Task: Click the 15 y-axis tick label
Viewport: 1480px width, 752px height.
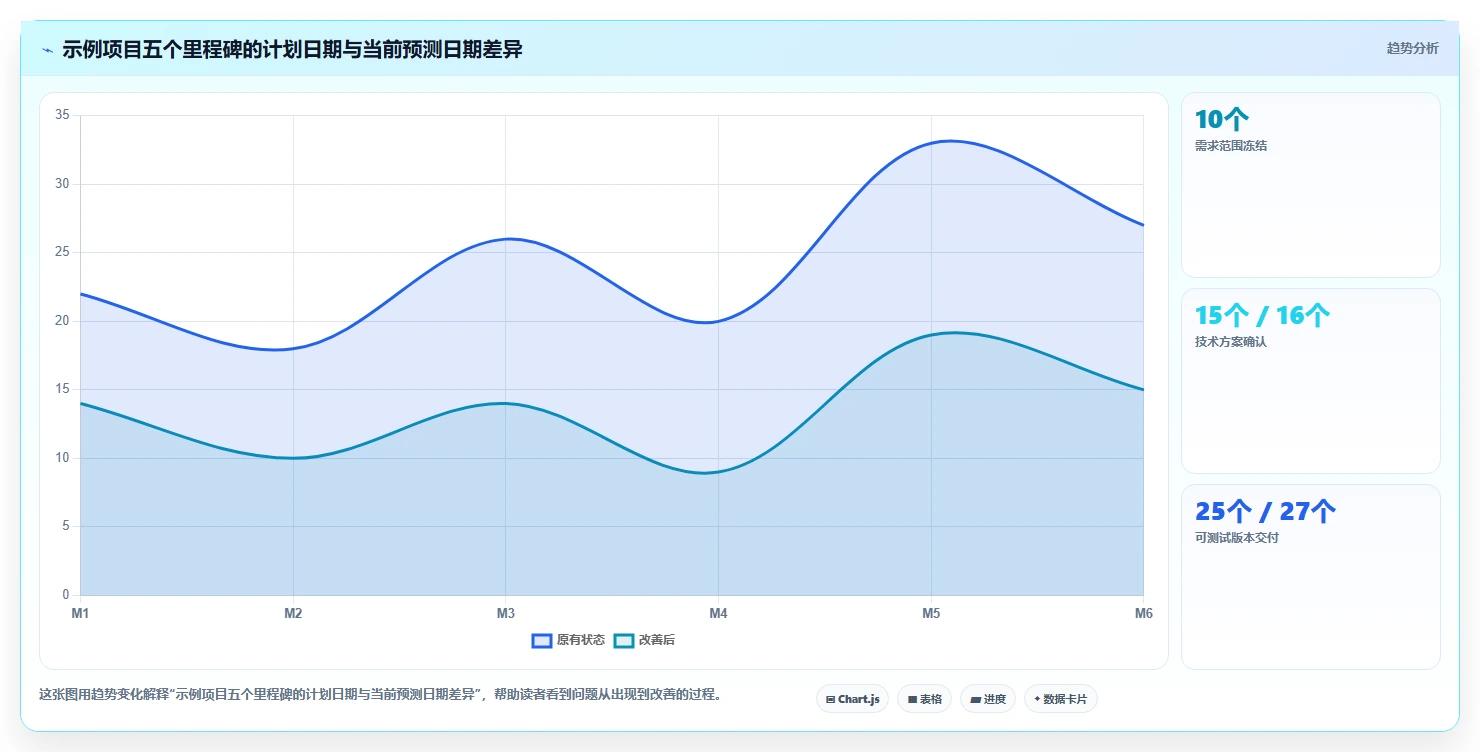Action: [62, 389]
